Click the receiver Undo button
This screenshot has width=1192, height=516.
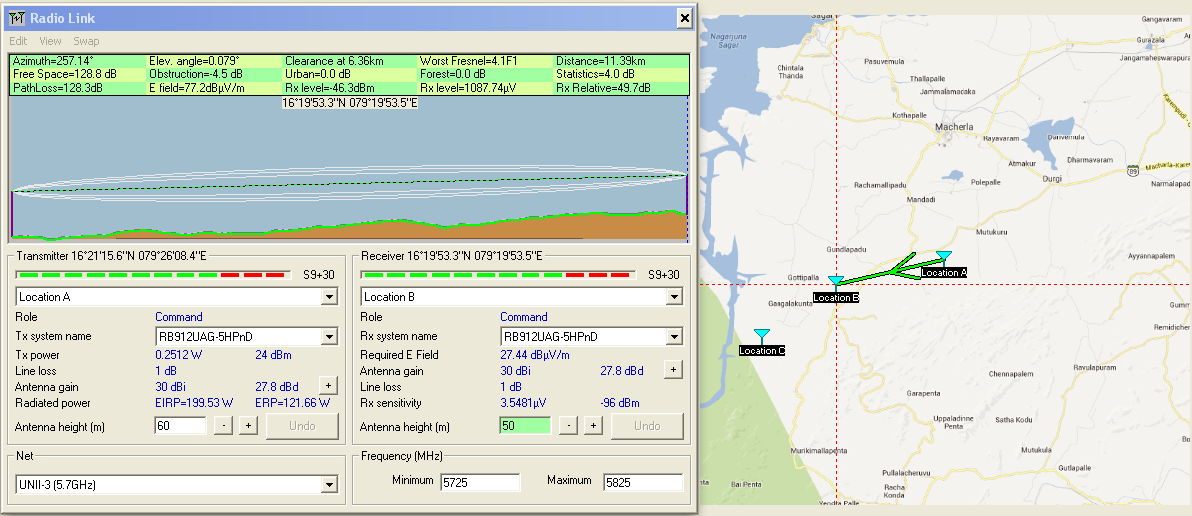point(647,426)
